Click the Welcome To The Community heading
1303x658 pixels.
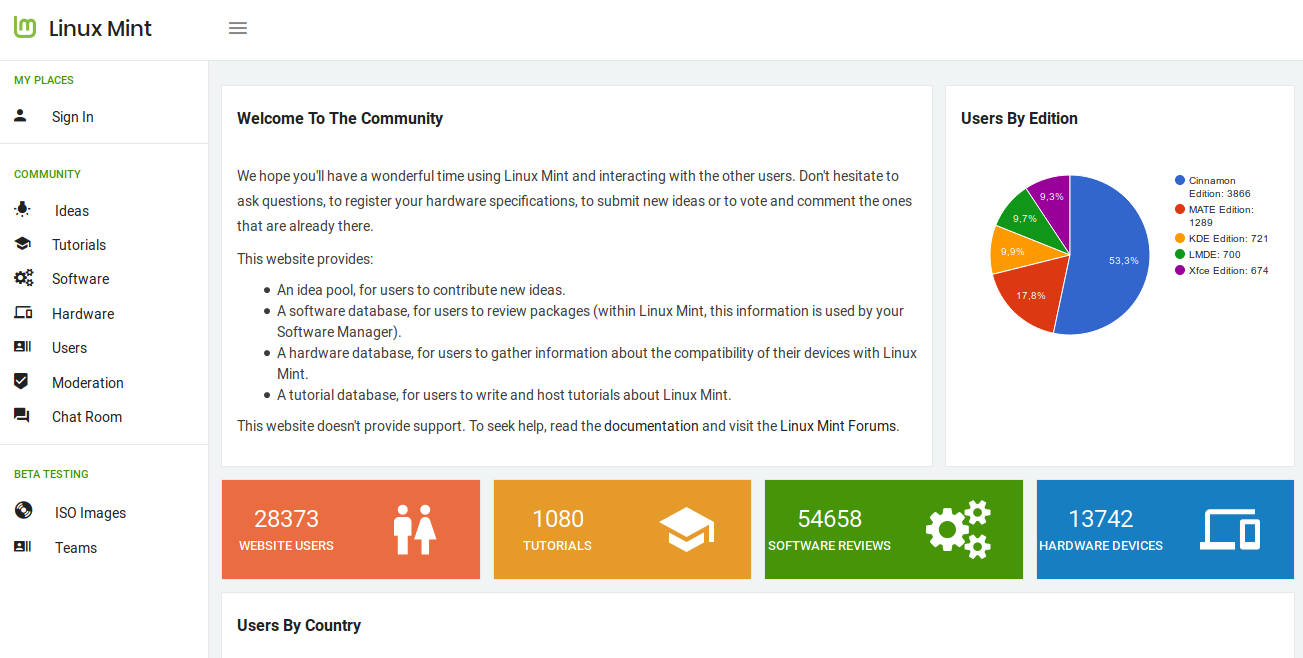(x=340, y=118)
